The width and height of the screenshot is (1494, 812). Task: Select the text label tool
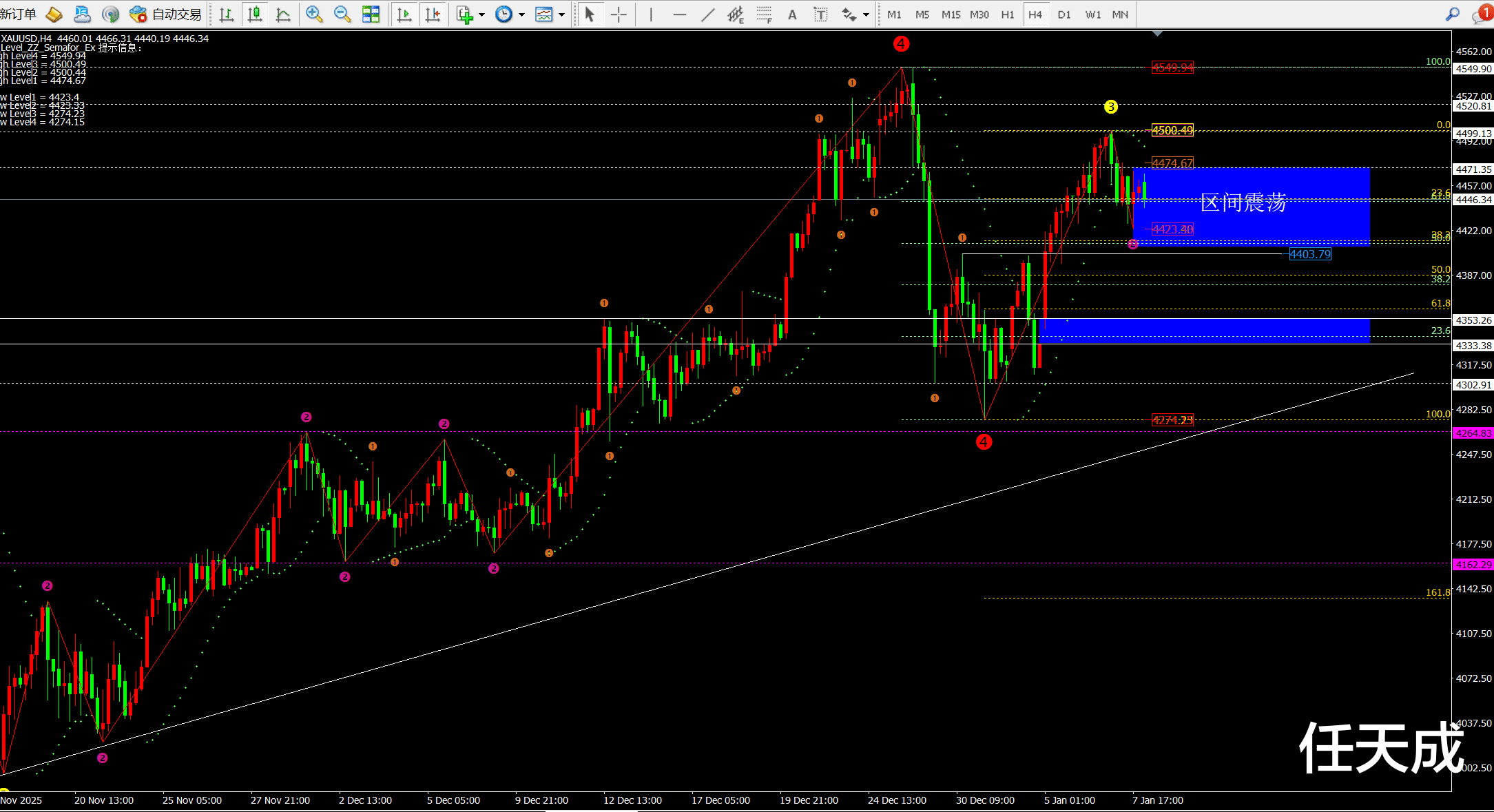(820, 14)
